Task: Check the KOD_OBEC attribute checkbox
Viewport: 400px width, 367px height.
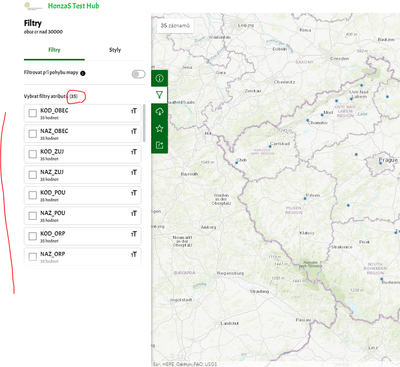Action: (33, 113)
